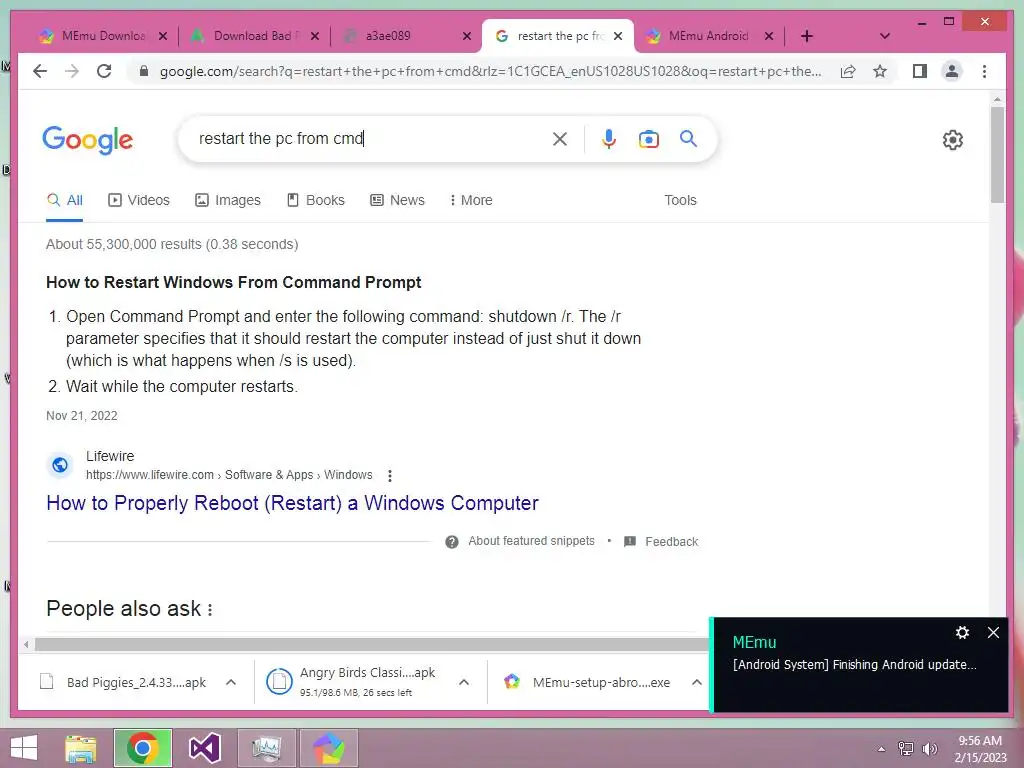
Task: Open Visual Studio from the taskbar
Action: click(x=204, y=748)
